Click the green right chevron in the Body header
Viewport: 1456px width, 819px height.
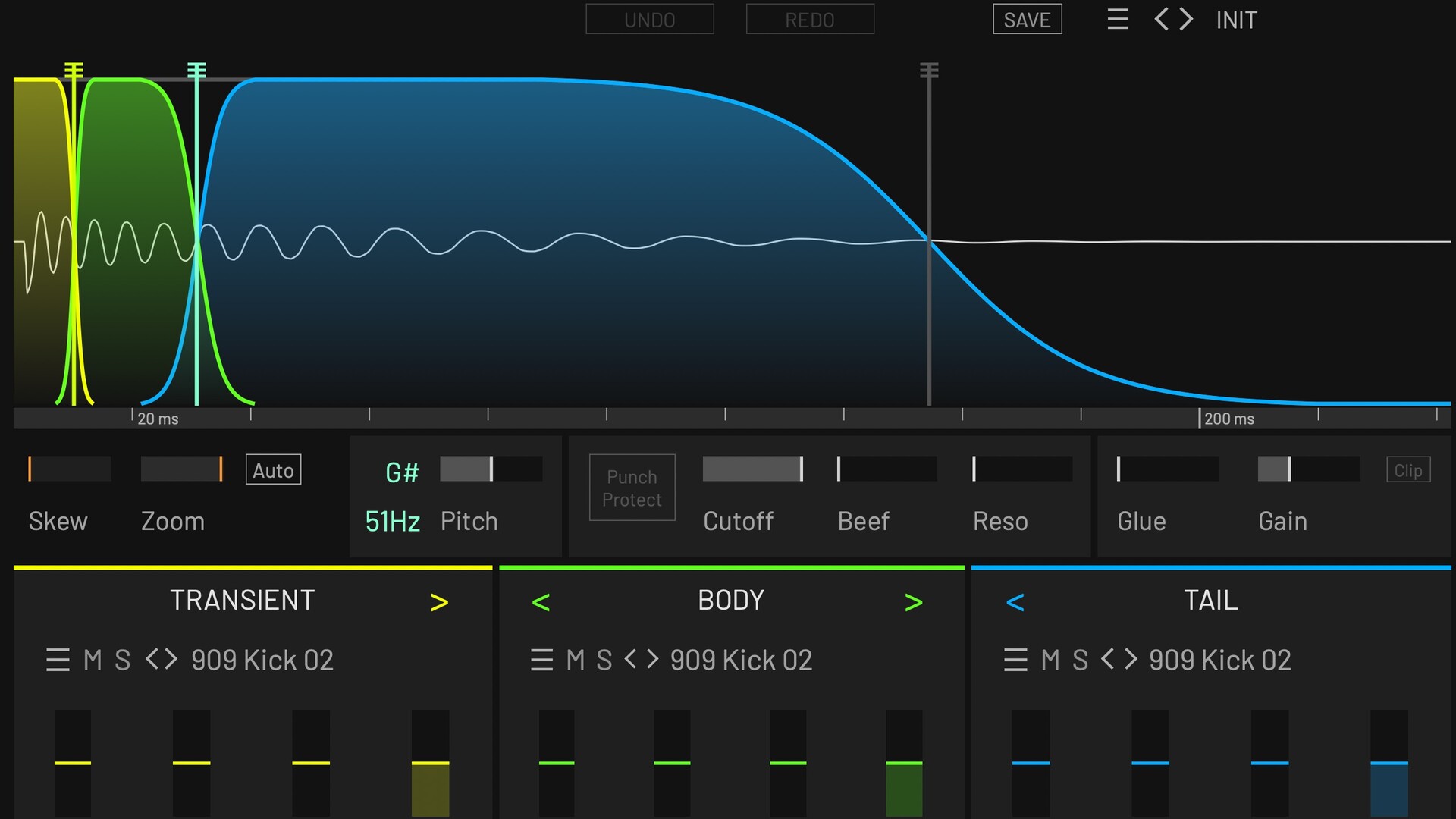click(x=914, y=602)
